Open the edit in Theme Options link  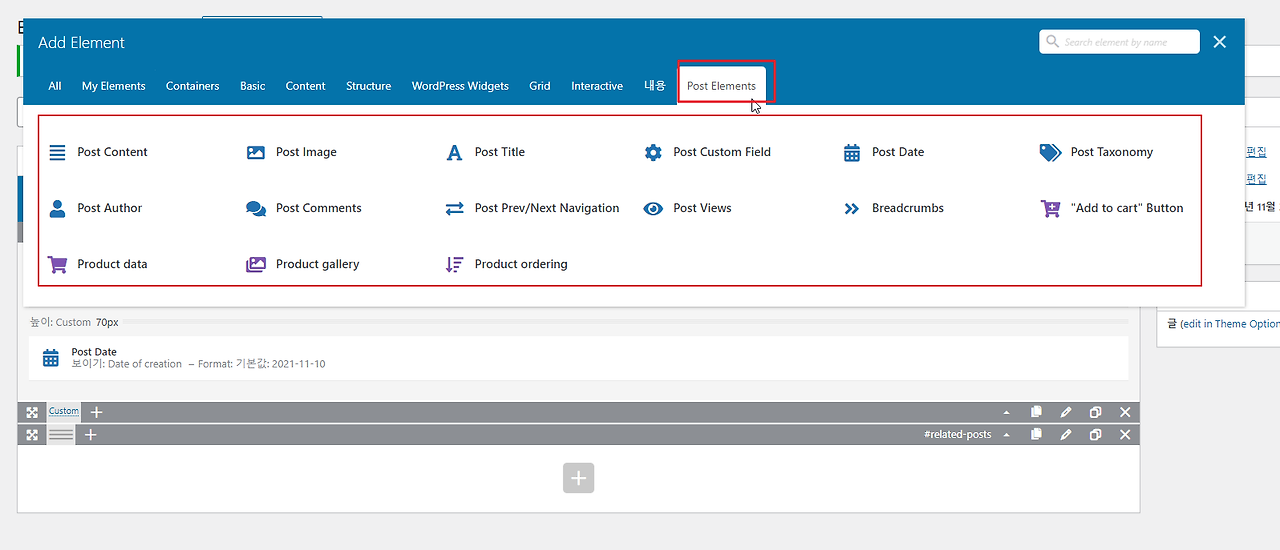point(1232,324)
